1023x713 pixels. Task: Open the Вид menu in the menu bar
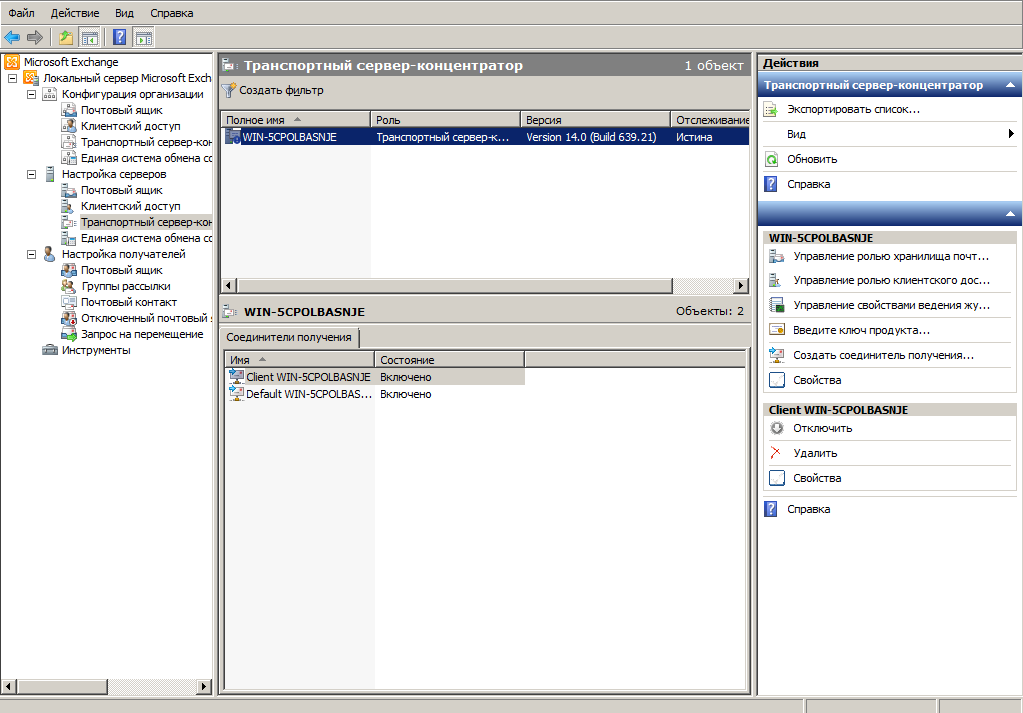(124, 13)
